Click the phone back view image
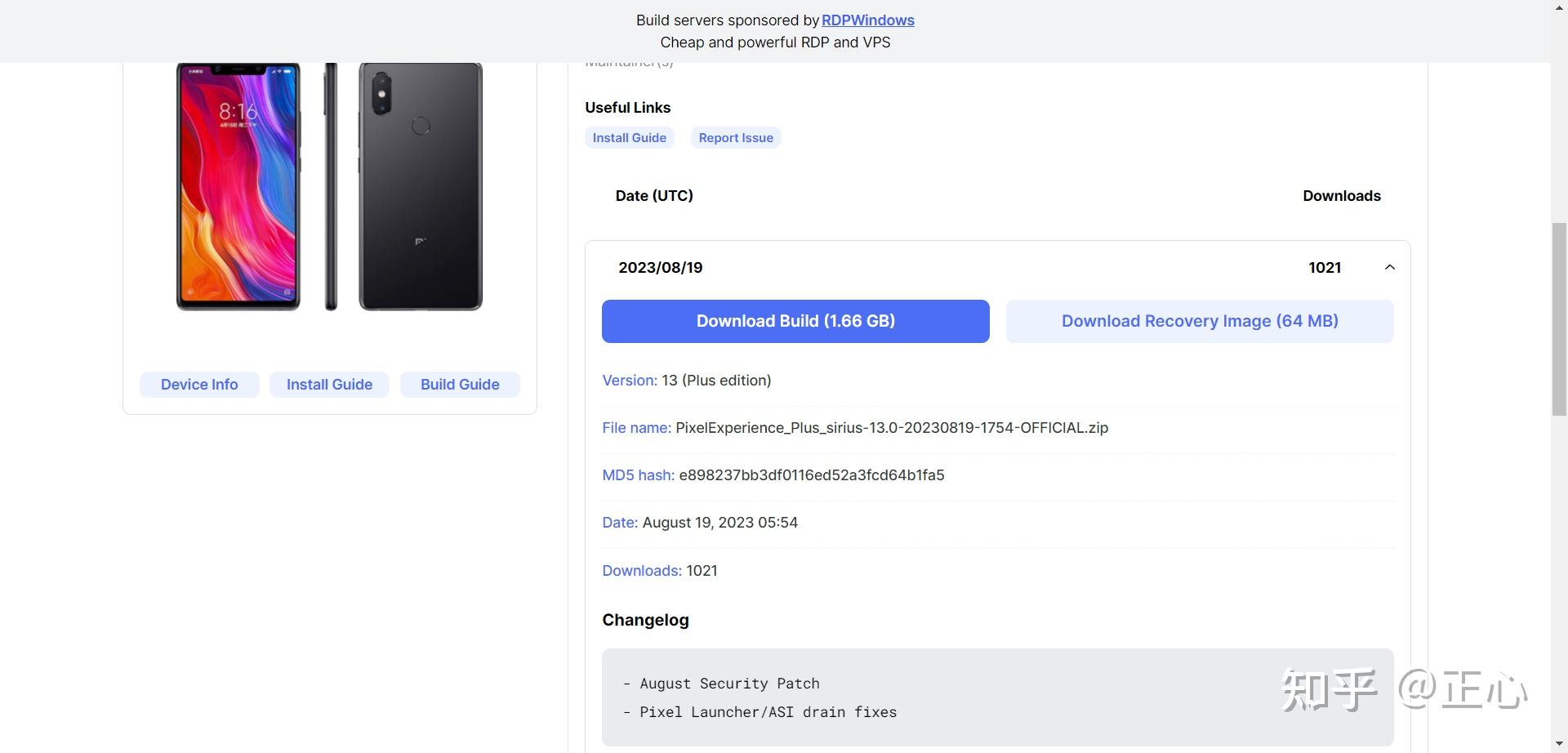1568x753 pixels. pyautogui.click(x=421, y=186)
